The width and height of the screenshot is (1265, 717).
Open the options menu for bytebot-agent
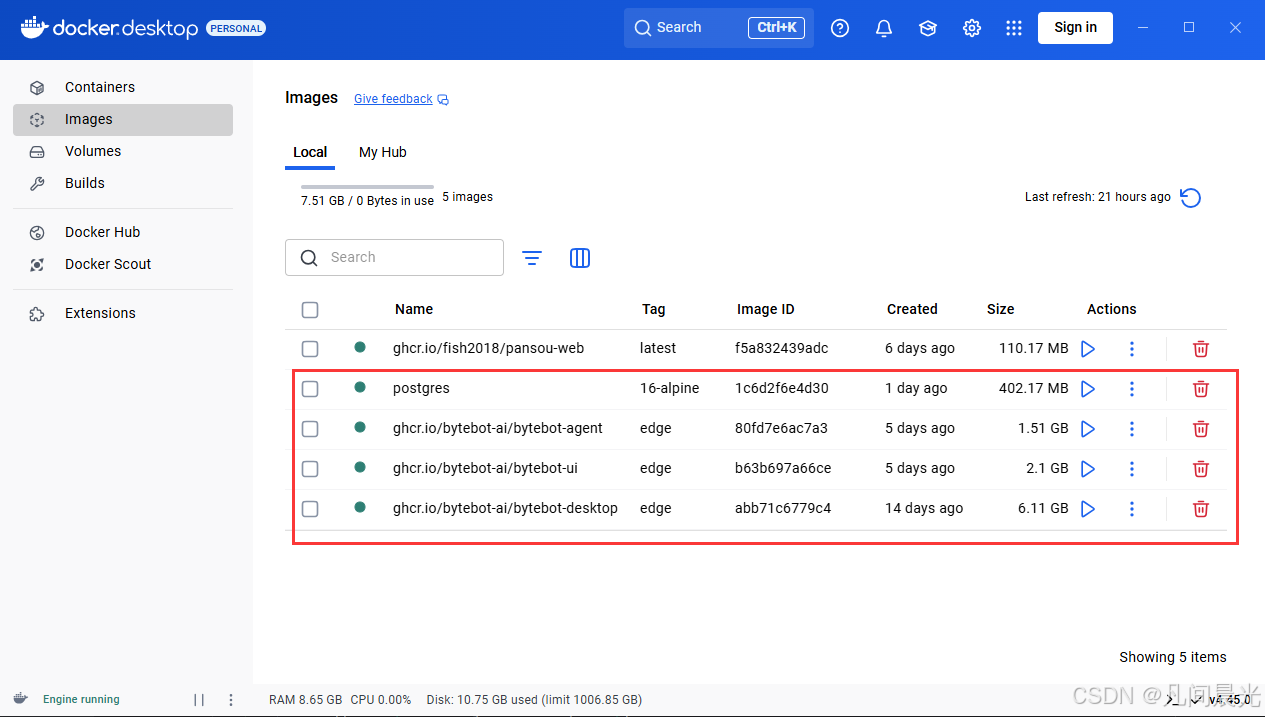(x=1131, y=428)
